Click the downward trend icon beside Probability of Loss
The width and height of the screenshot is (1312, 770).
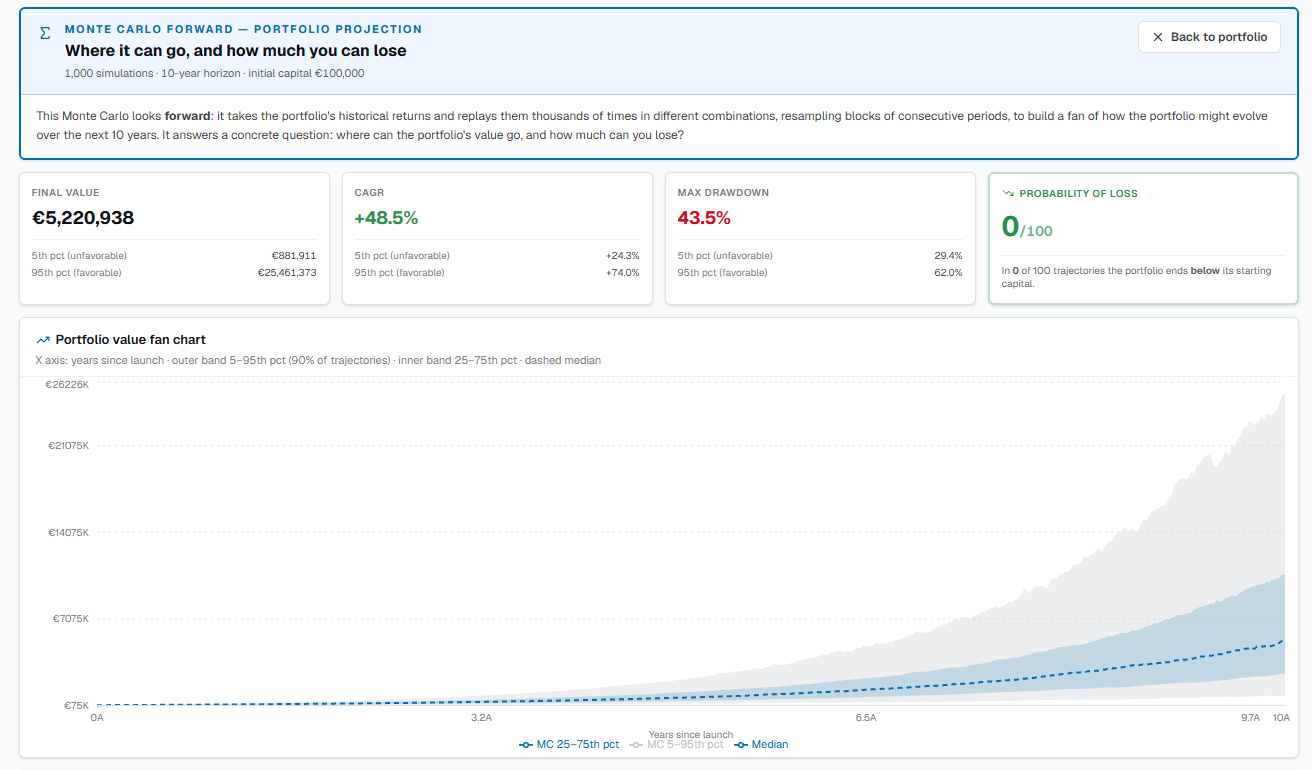pos(1008,193)
